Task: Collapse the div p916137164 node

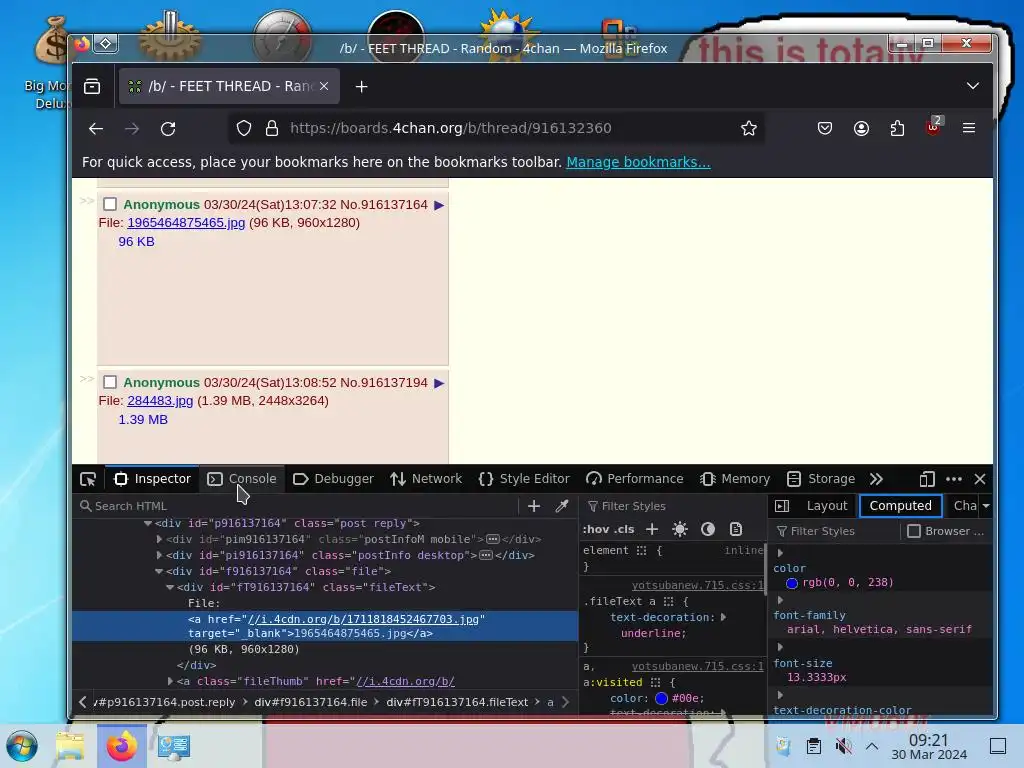Action: click(x=148, y=523)
